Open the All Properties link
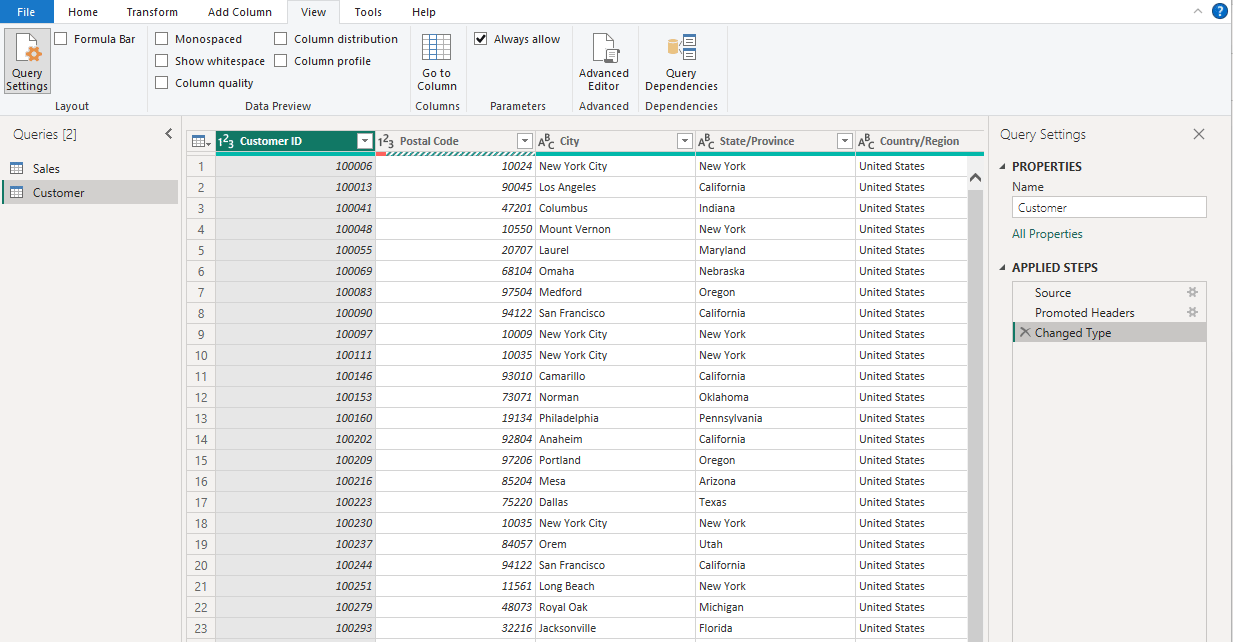The height and width of the screenshot is (642, 1233). coord(1047,234)
